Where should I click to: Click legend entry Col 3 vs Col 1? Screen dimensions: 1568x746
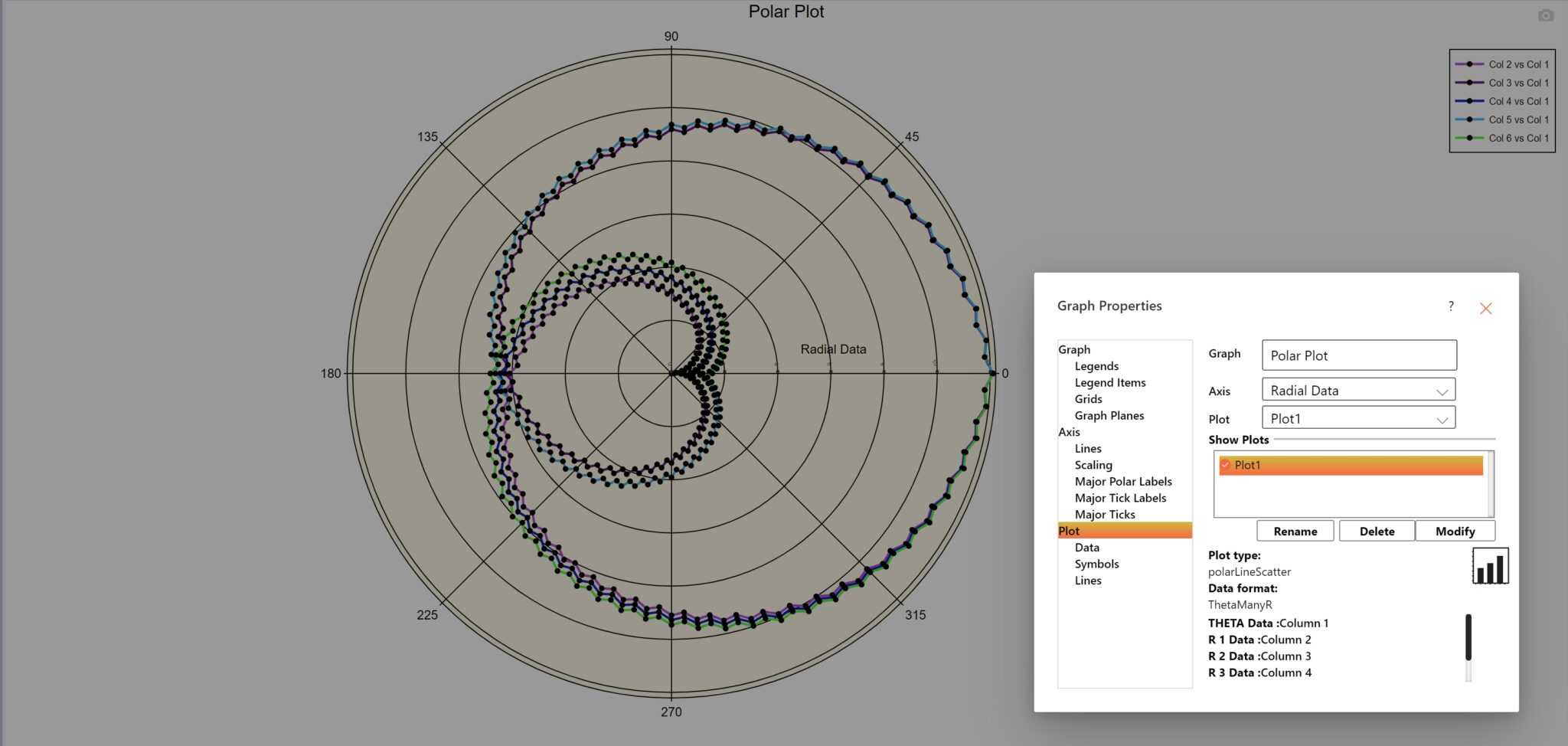(x=1502, y=83)
